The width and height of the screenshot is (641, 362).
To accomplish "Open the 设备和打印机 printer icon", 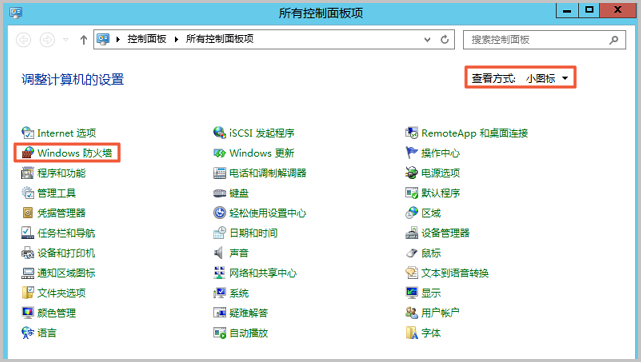I will point(27,253).
